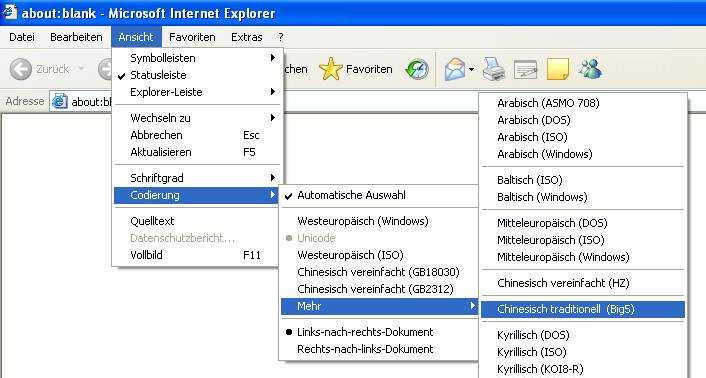Image resolution: width=706 pixels, height=378 pixels.
Task: Click the Zurück toolbar button label
Action: point(52,69)
